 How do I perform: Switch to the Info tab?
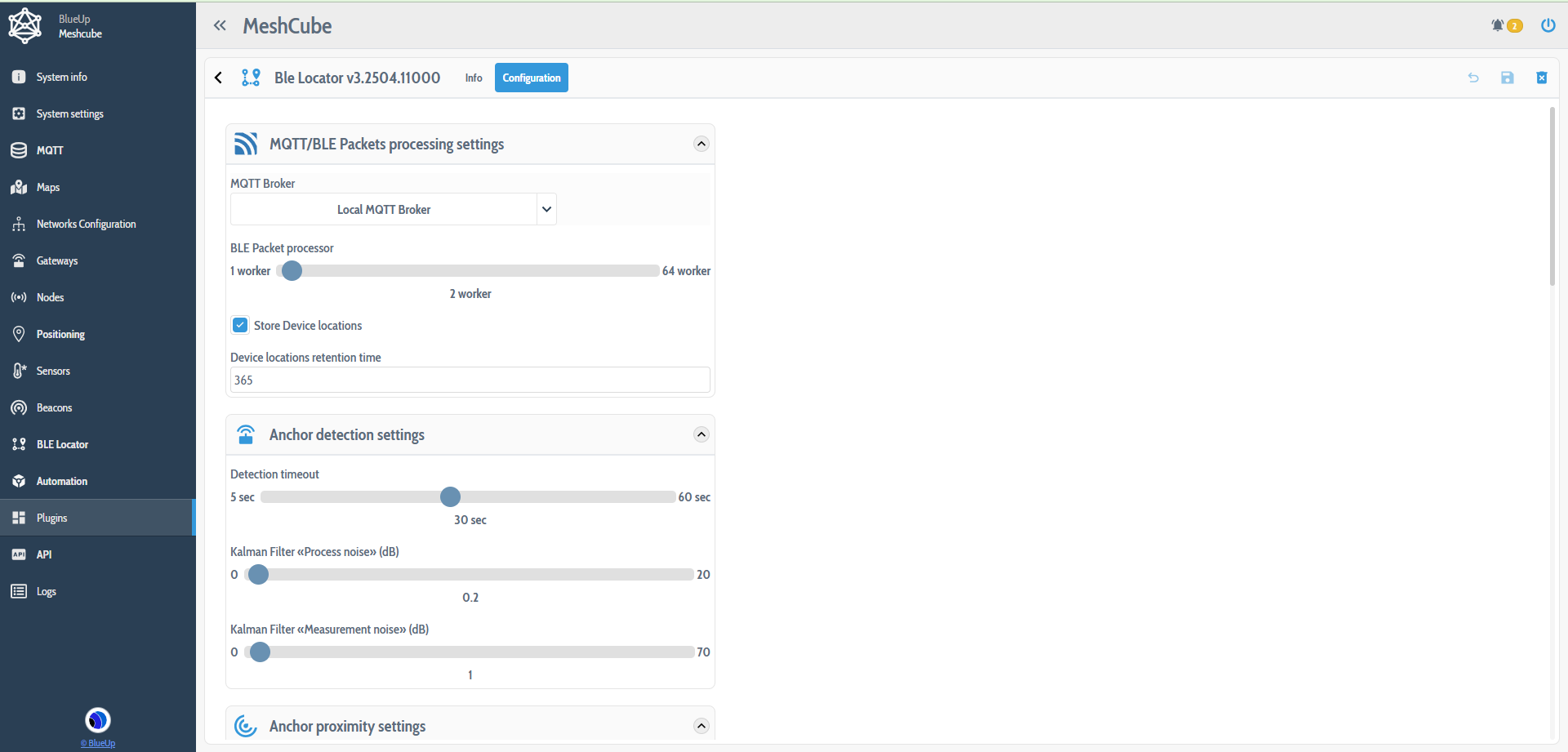point(473,78)
